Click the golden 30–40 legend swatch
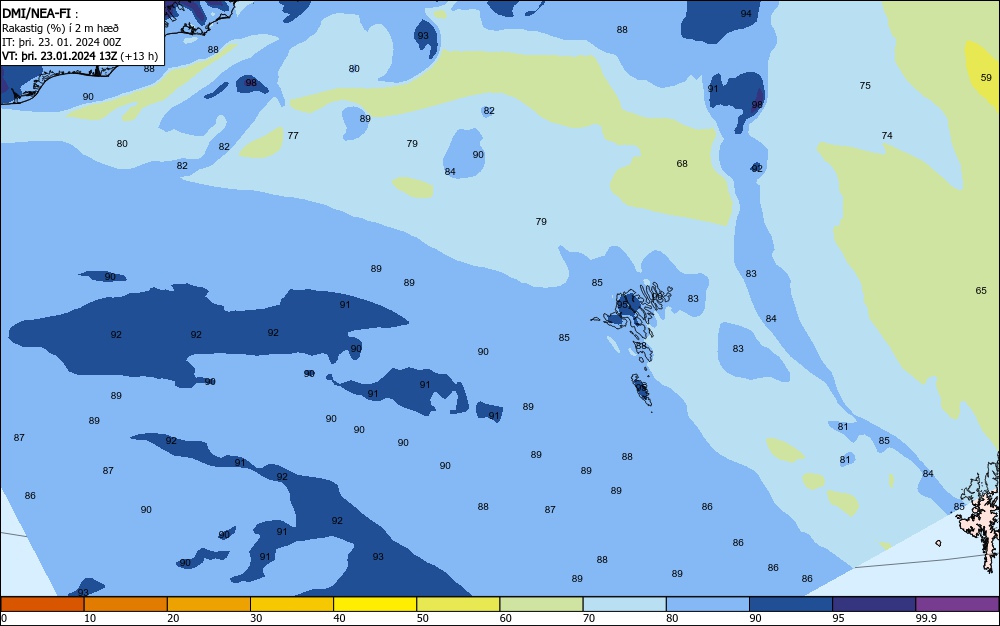This screenshot has width=1000, height=626. click(x=291, y=604)
